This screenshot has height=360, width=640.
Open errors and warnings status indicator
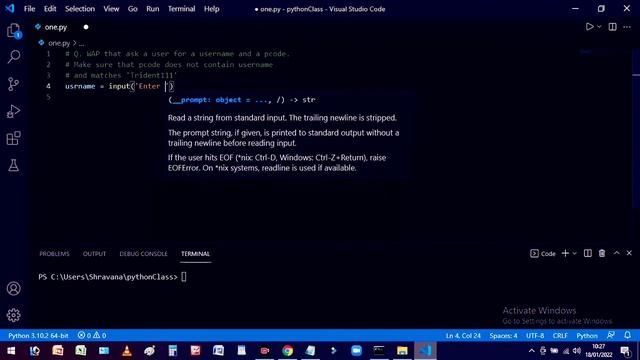pos(92,336)
